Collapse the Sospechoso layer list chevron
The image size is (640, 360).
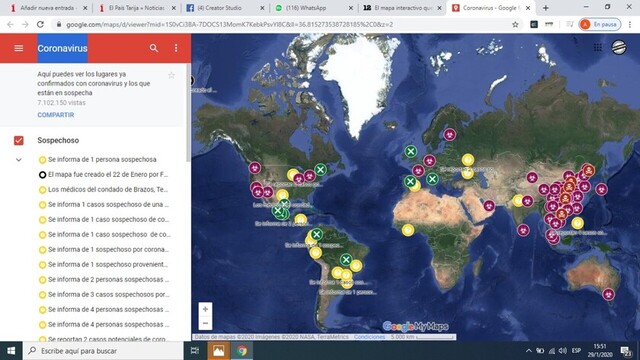19,160
